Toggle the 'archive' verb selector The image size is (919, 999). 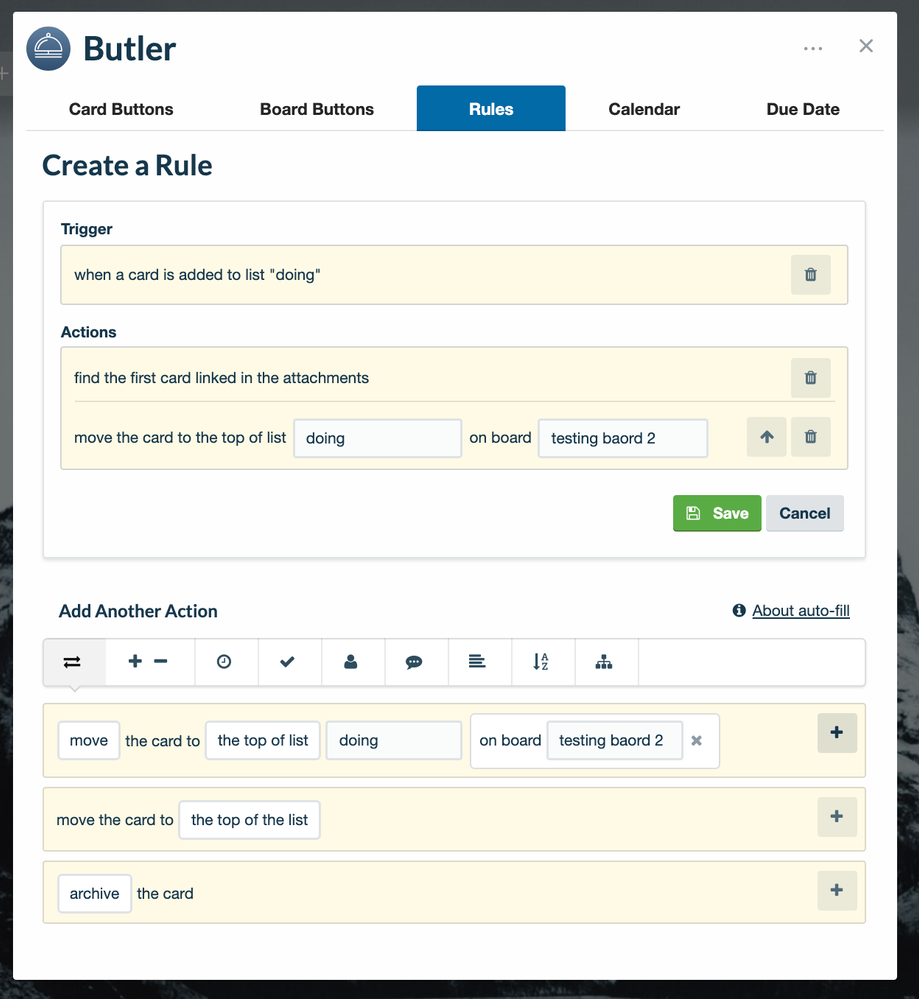coord(94,894)
